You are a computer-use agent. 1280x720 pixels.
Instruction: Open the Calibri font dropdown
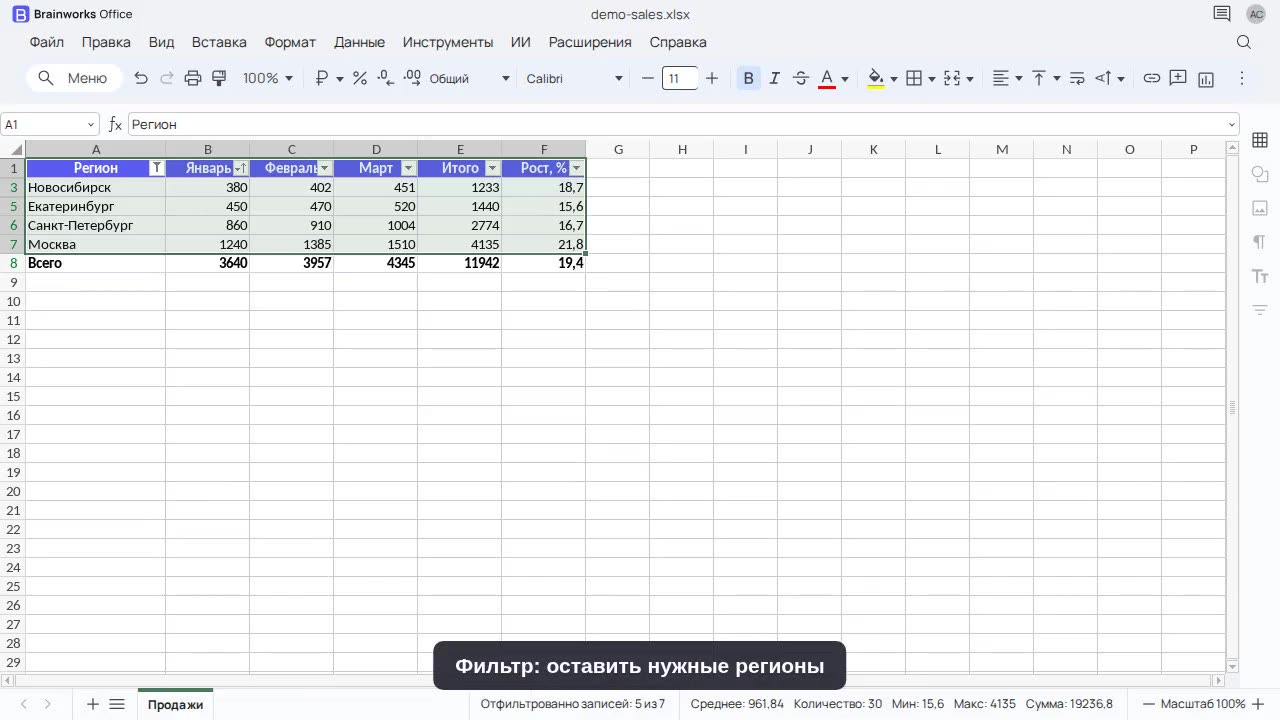574,78
